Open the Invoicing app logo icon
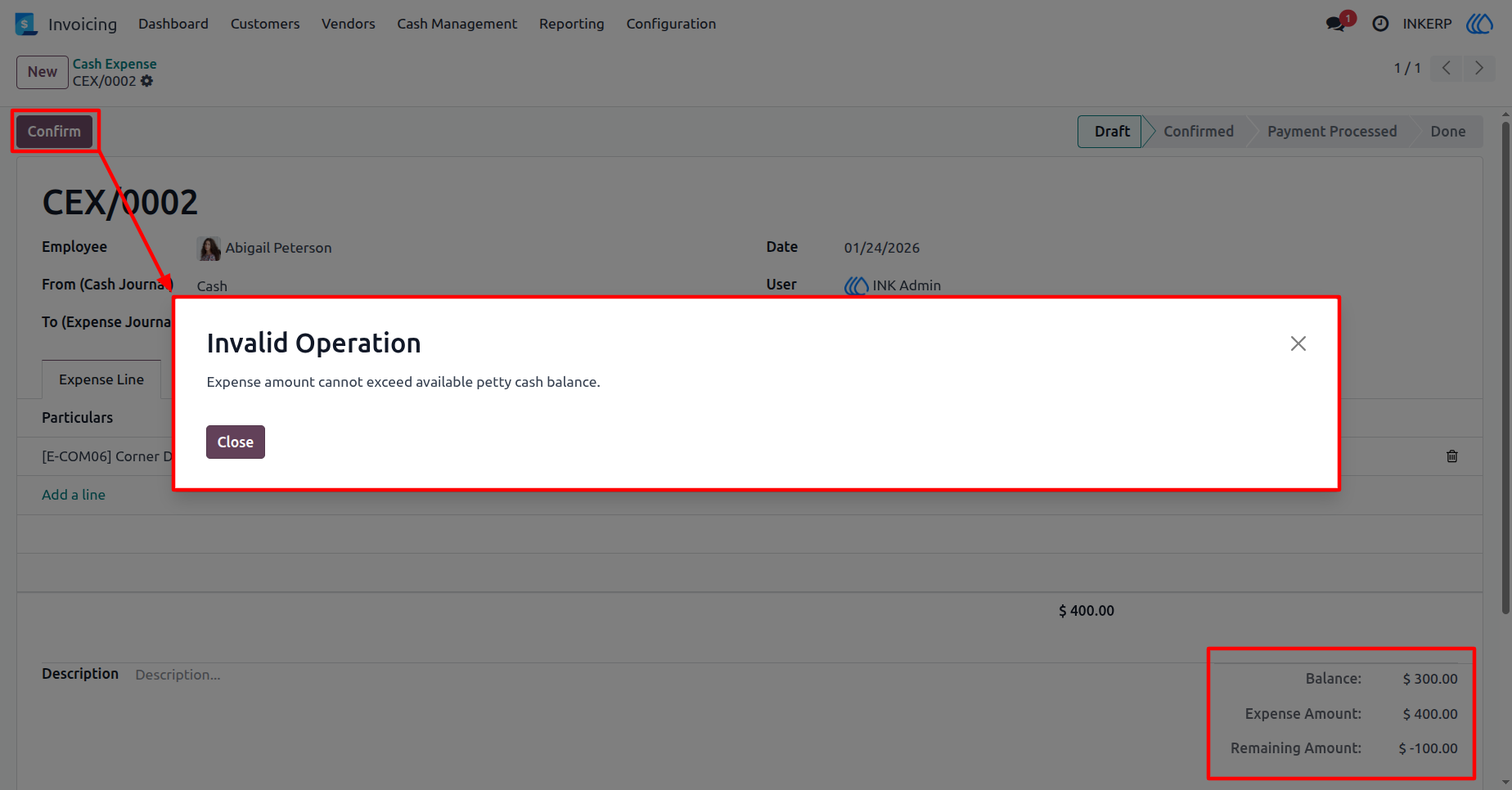The width and height of the screenshot is (1512, 790). pyautogui.click(x=26, y=24)
